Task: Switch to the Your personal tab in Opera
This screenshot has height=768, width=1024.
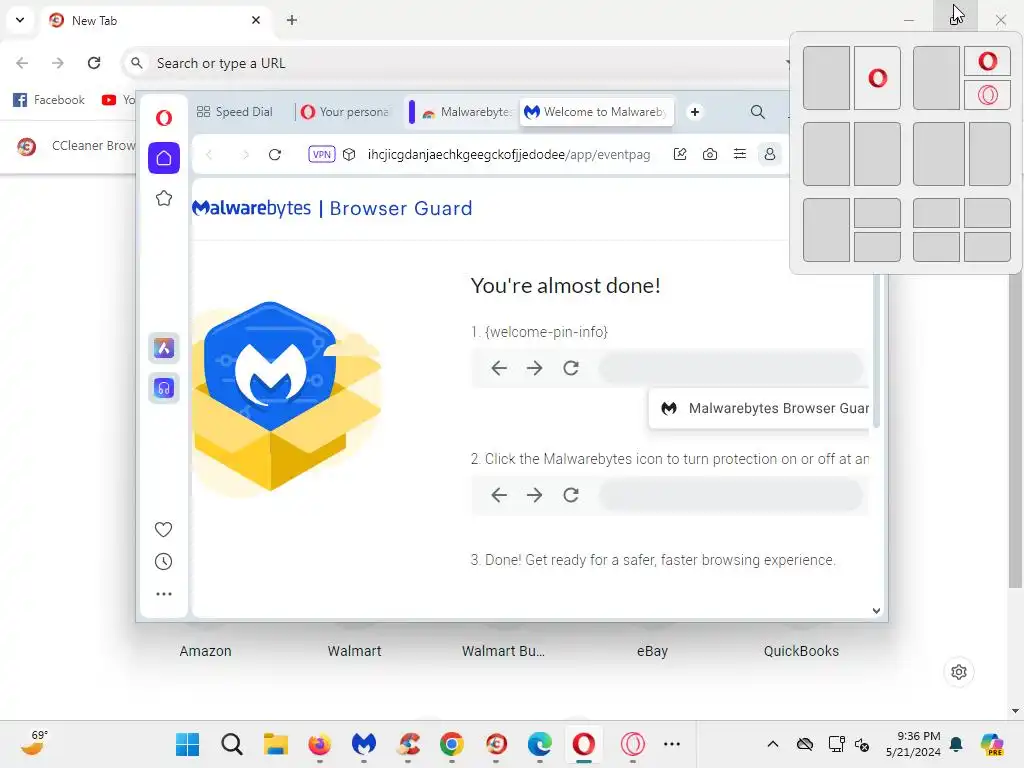Action: tap(346, 112)
